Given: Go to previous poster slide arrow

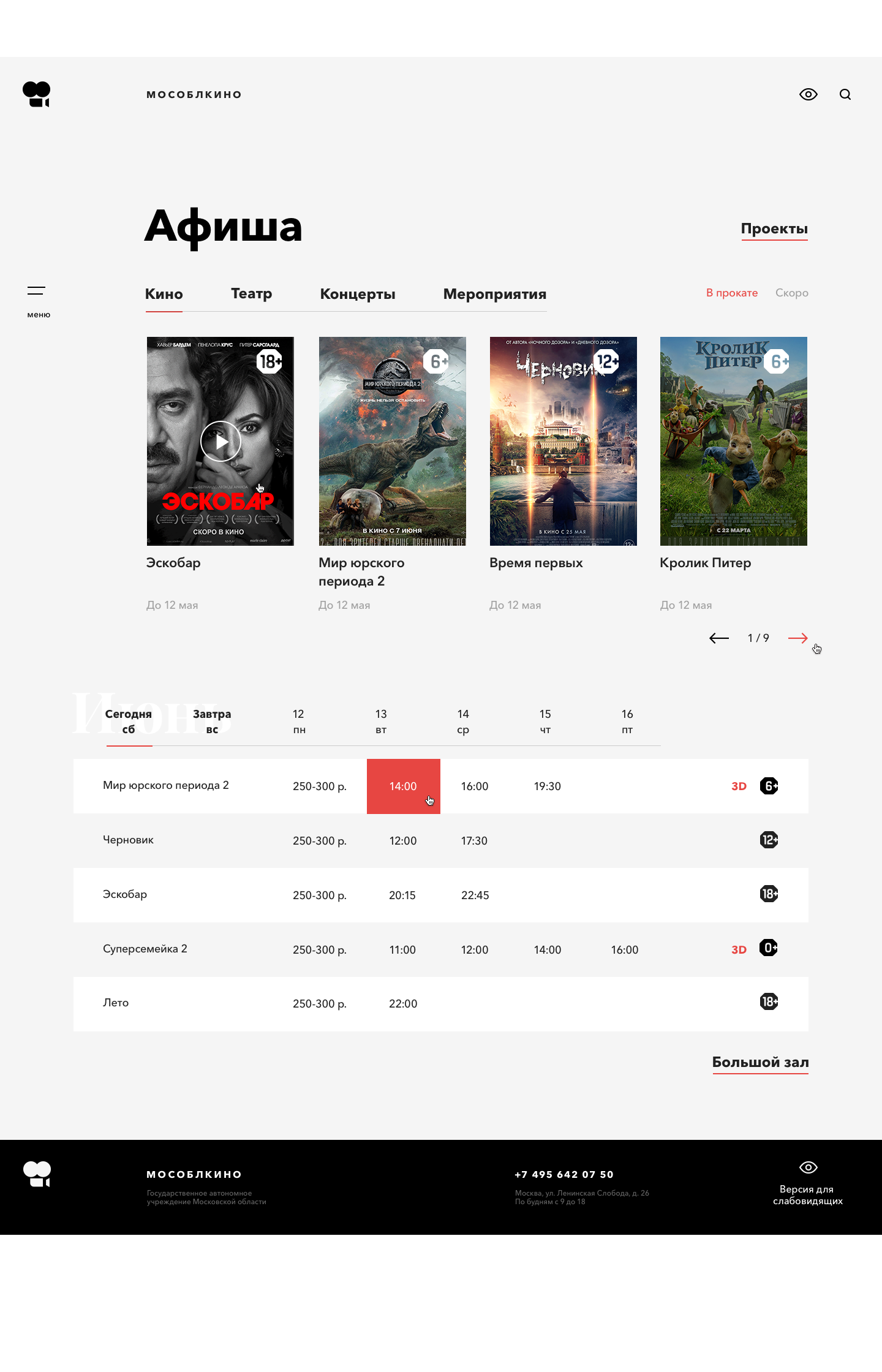Looking at the screenshot, I should coord(719,638).
